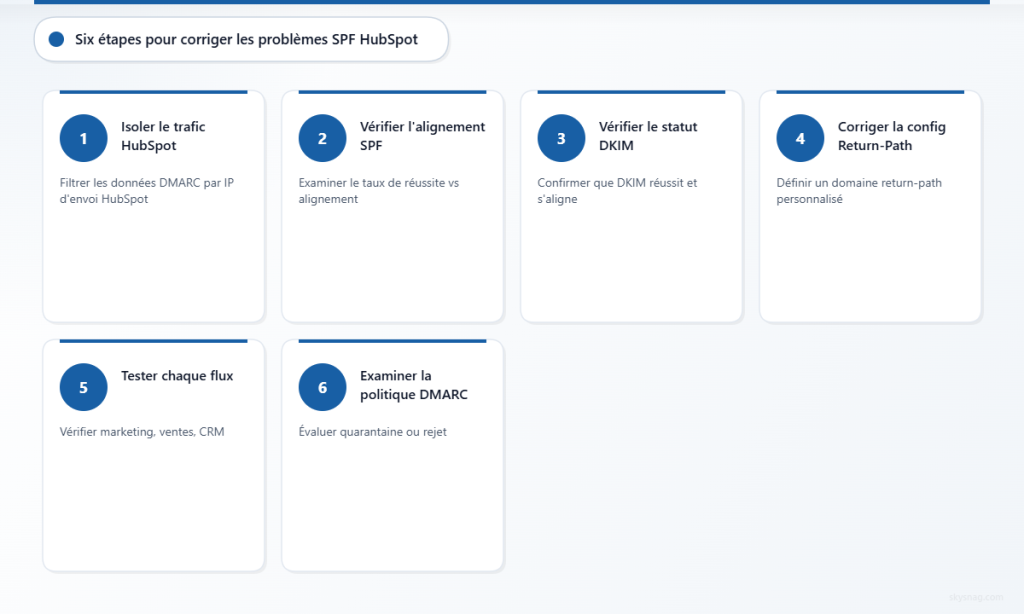Viewport: 1024px width, 614px height.
Task: Click the blue dot beside the header title
Action: (x=57, y=39)
